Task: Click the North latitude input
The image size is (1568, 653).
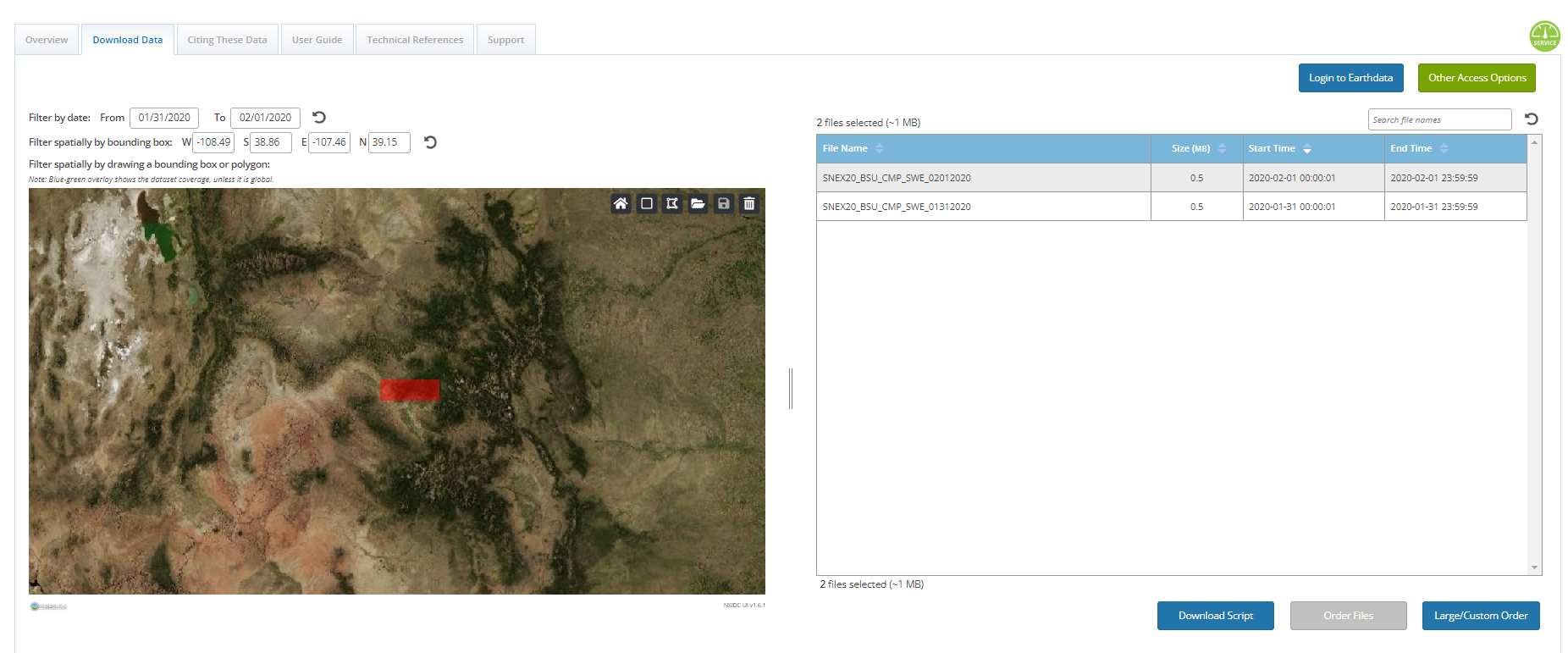Action: (x=389, y=142)
